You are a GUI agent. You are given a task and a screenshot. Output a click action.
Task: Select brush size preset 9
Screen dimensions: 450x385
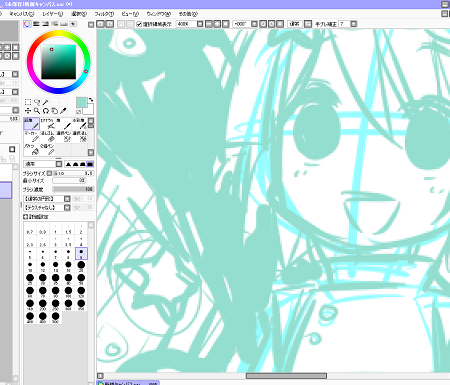coord(81,254)
